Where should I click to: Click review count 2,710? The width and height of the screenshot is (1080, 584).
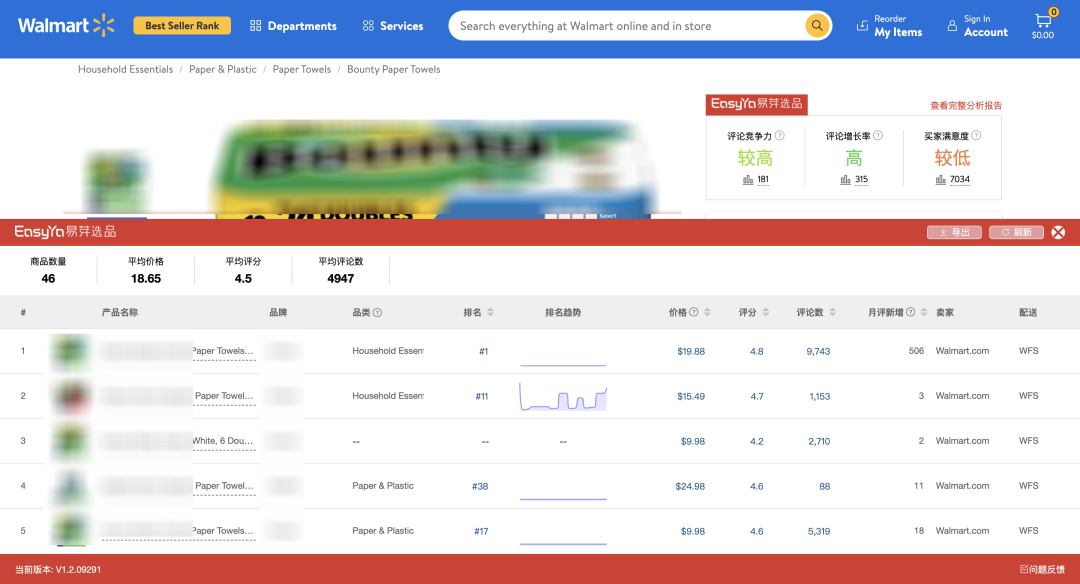click(819, 441)
